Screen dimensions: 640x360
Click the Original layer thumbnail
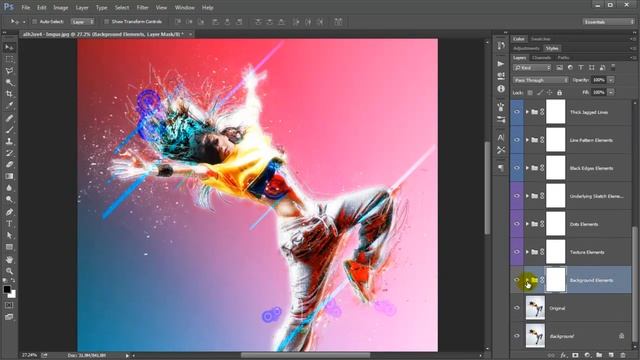click(535, 308)
